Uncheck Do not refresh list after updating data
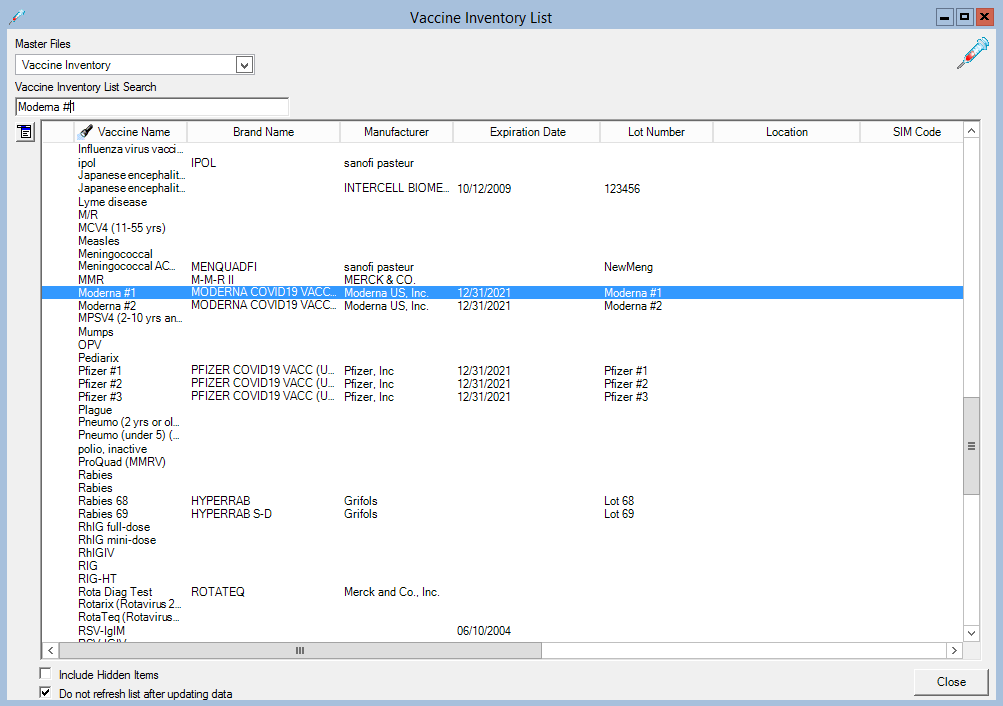The image size is (1003, 706). [x=46, y=692]
